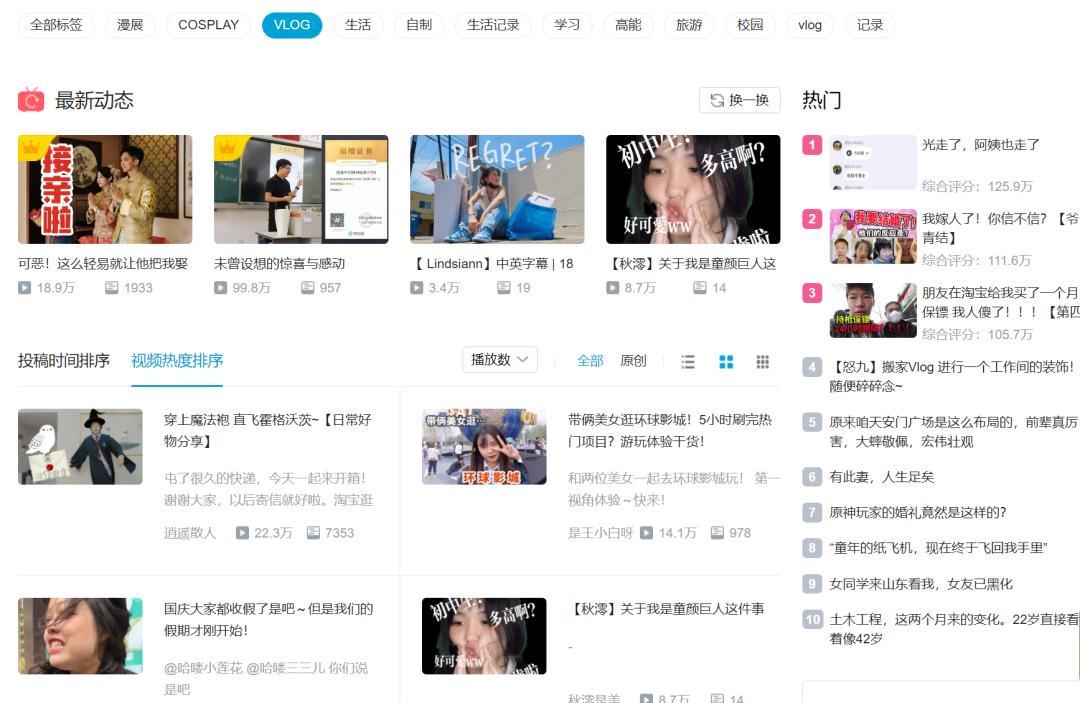Switch to list view layout icon
The image size is (1080, 703).
coord(688,362)
